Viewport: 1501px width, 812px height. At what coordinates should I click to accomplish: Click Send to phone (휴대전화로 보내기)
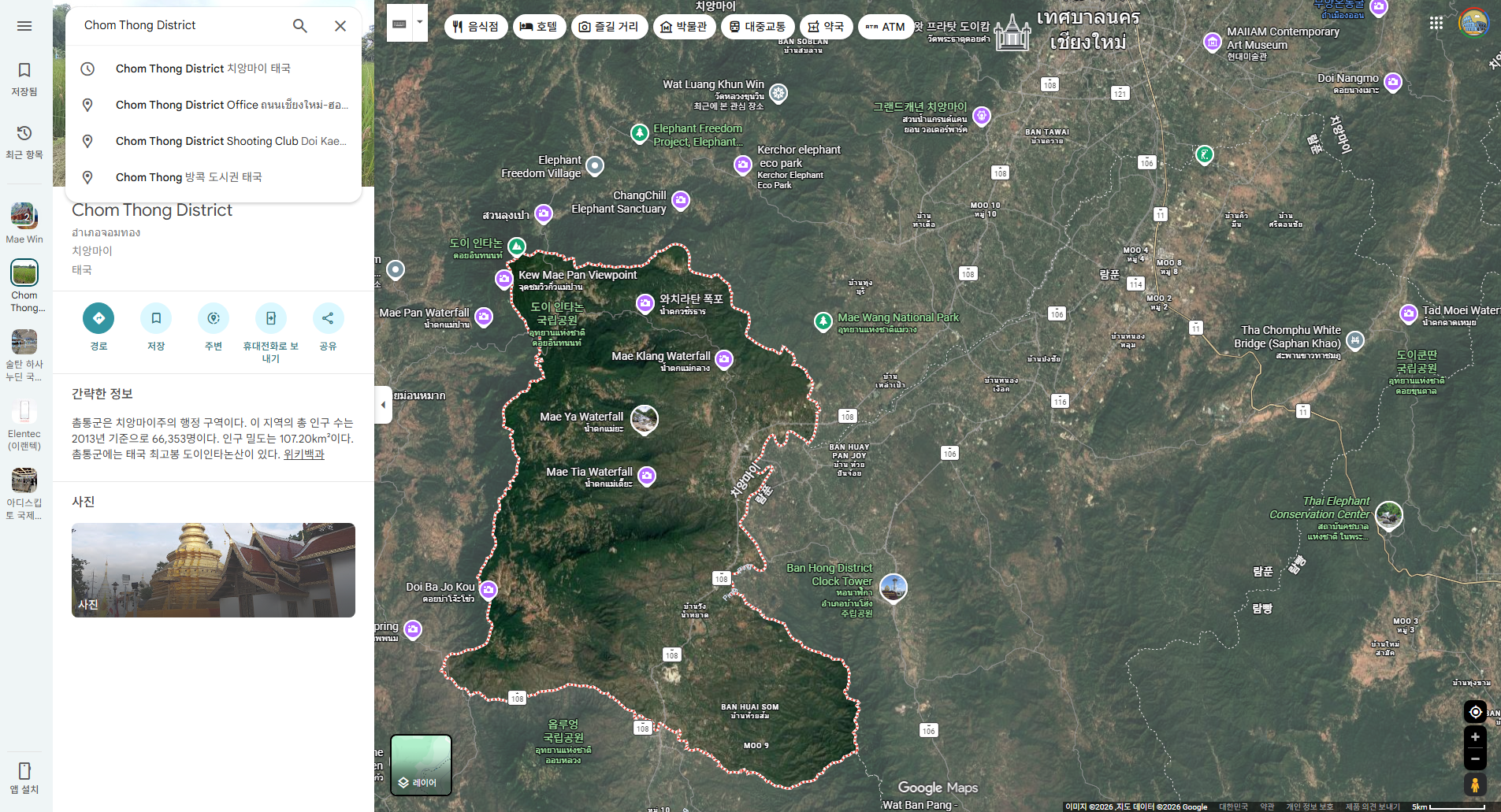271,318
